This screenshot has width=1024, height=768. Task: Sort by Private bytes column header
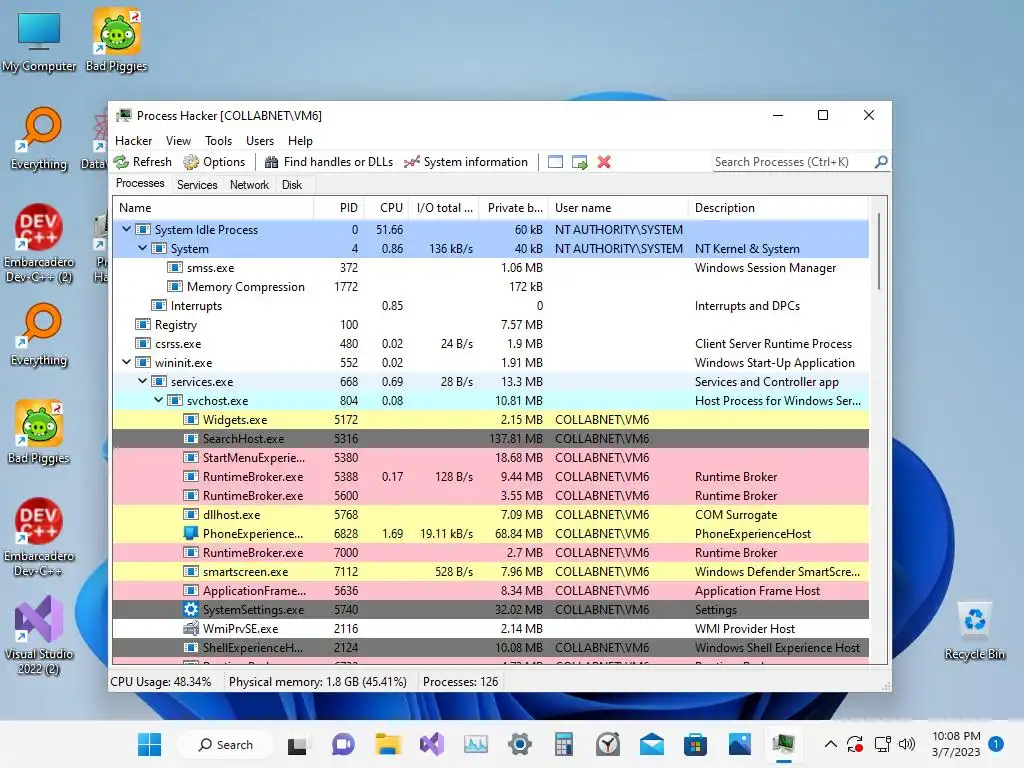tap(514, 208)
